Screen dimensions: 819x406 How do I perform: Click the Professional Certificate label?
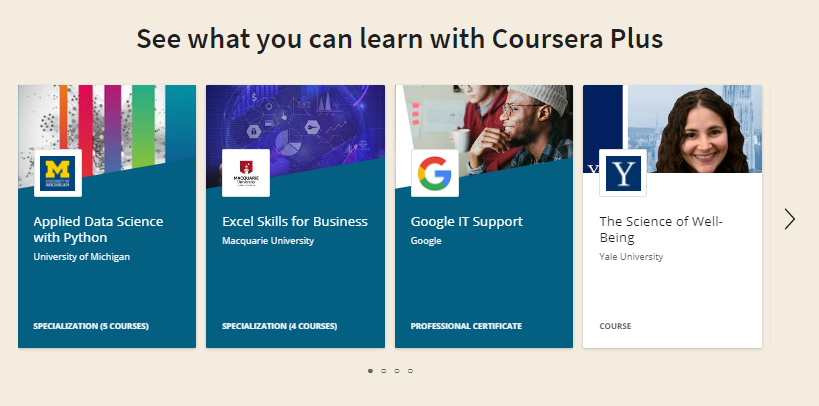point(466,326)
